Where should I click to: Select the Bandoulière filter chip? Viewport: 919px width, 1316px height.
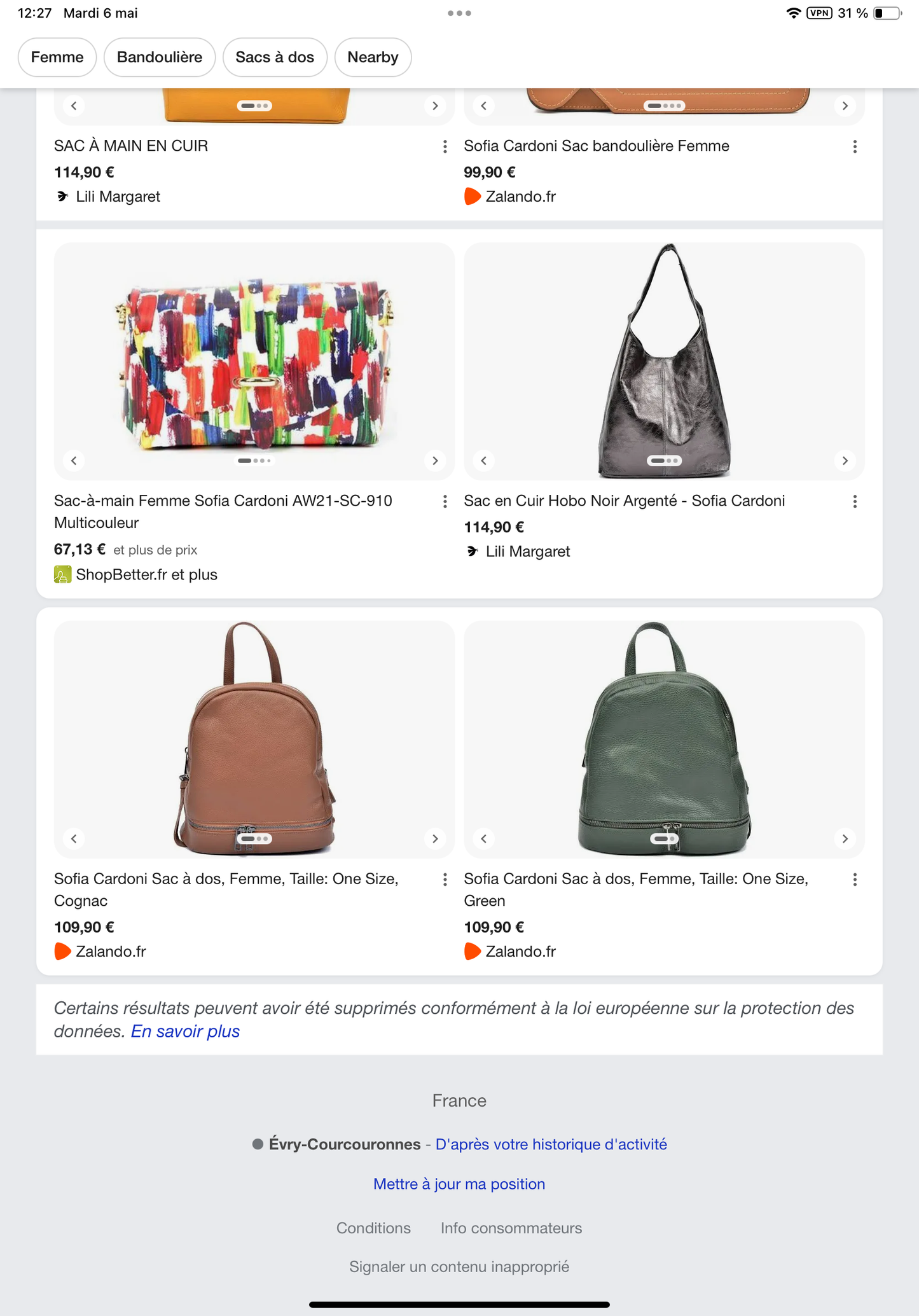pos(160,57)
